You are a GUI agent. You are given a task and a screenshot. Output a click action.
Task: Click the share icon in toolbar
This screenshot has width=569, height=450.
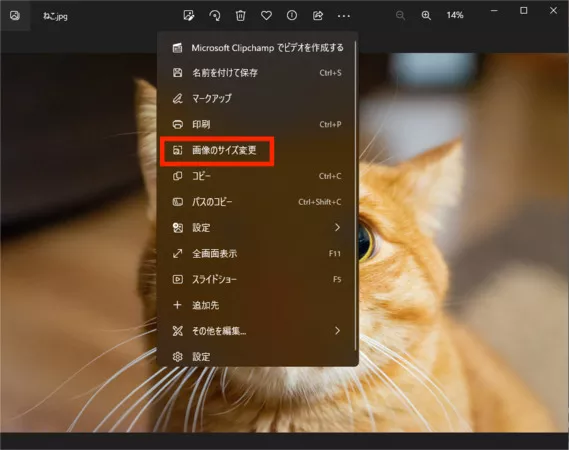coord(318,16)
